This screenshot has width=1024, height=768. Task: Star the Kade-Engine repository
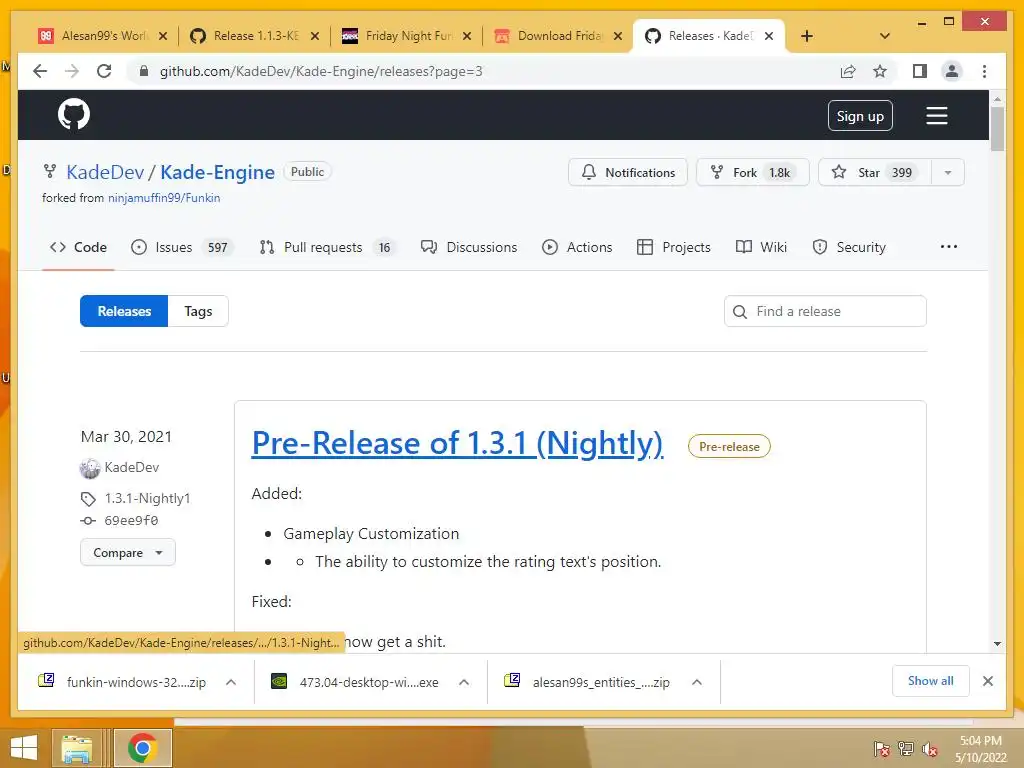875,172
